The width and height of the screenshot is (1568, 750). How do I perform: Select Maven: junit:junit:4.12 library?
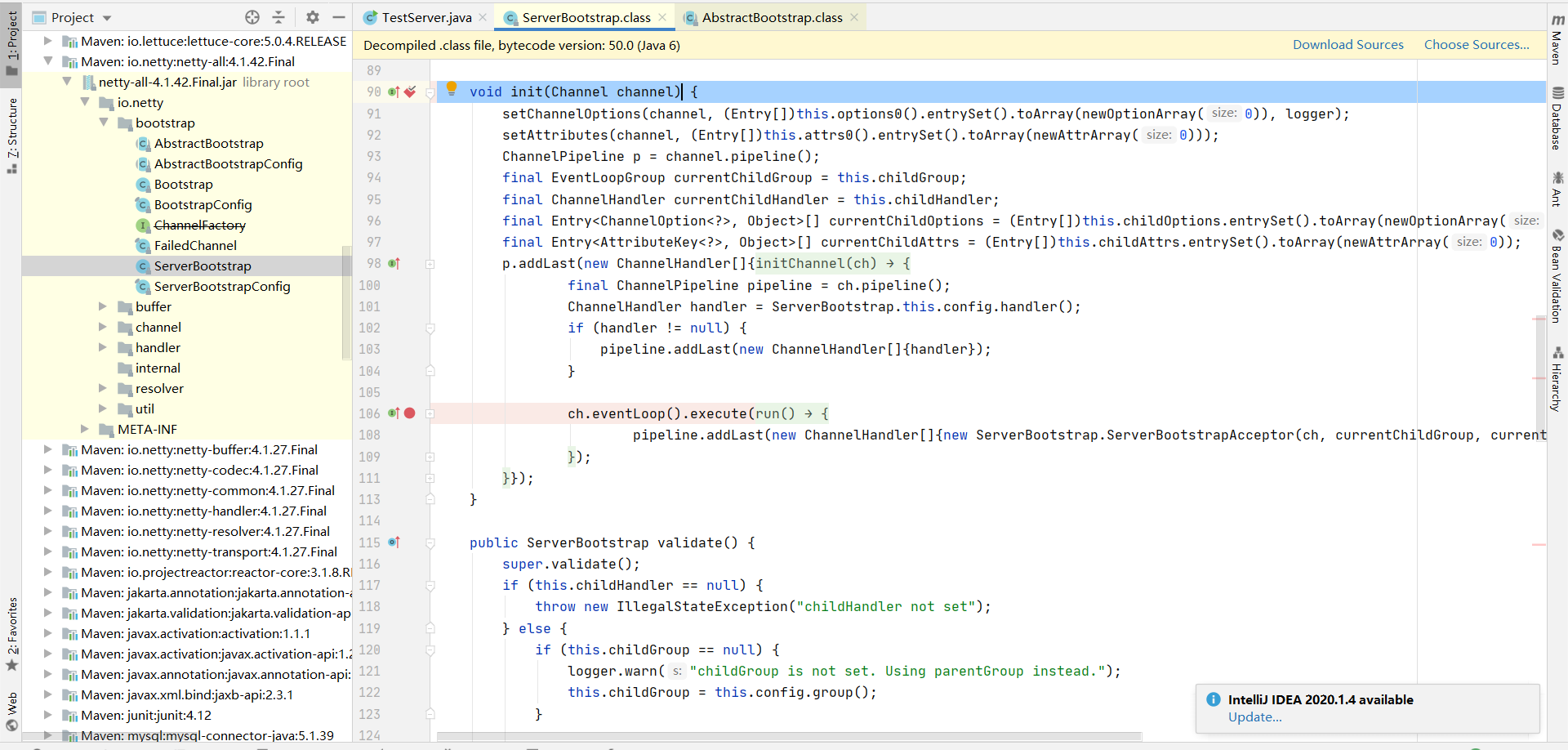click(145, 715)
